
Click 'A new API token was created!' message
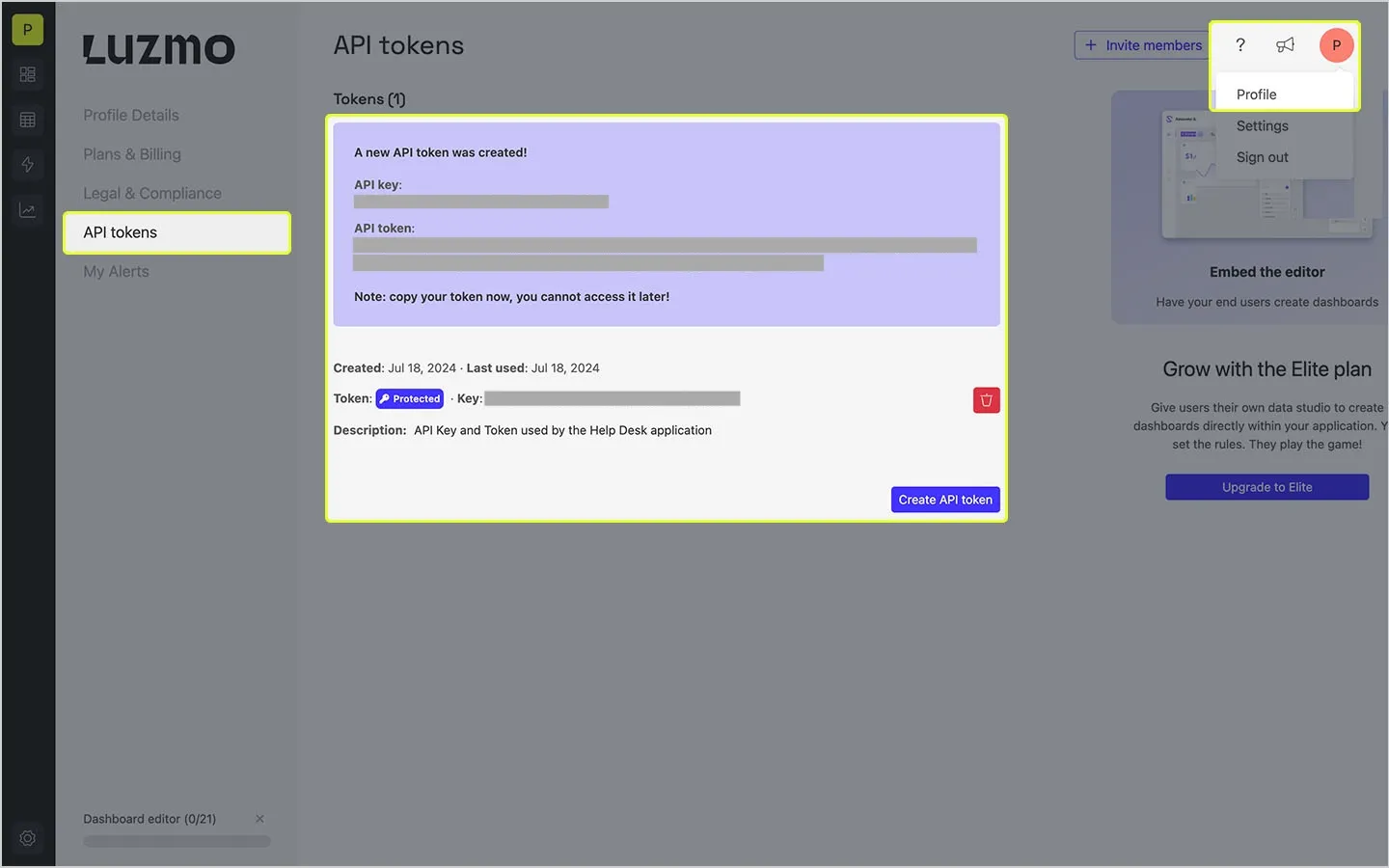440,152
